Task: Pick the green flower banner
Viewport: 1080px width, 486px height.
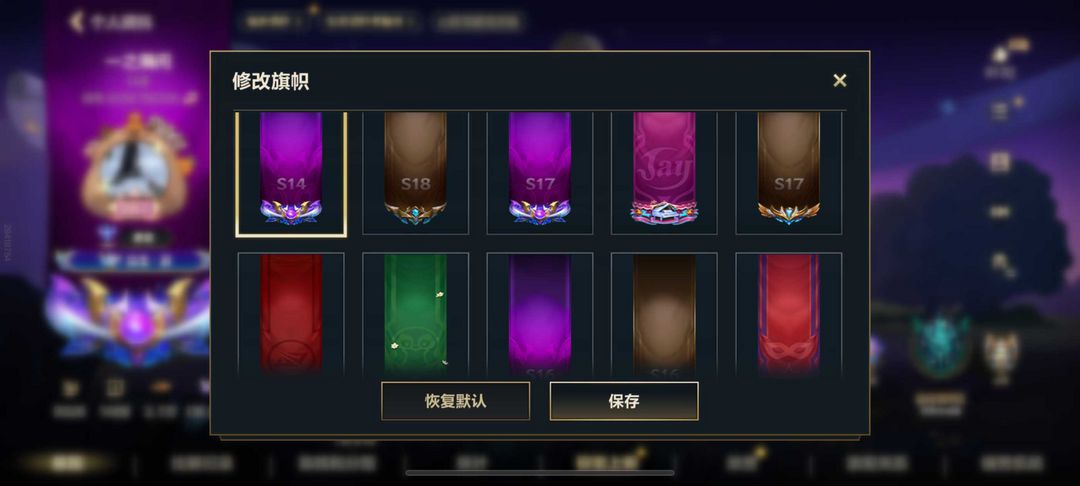Action: coord(415,315)
